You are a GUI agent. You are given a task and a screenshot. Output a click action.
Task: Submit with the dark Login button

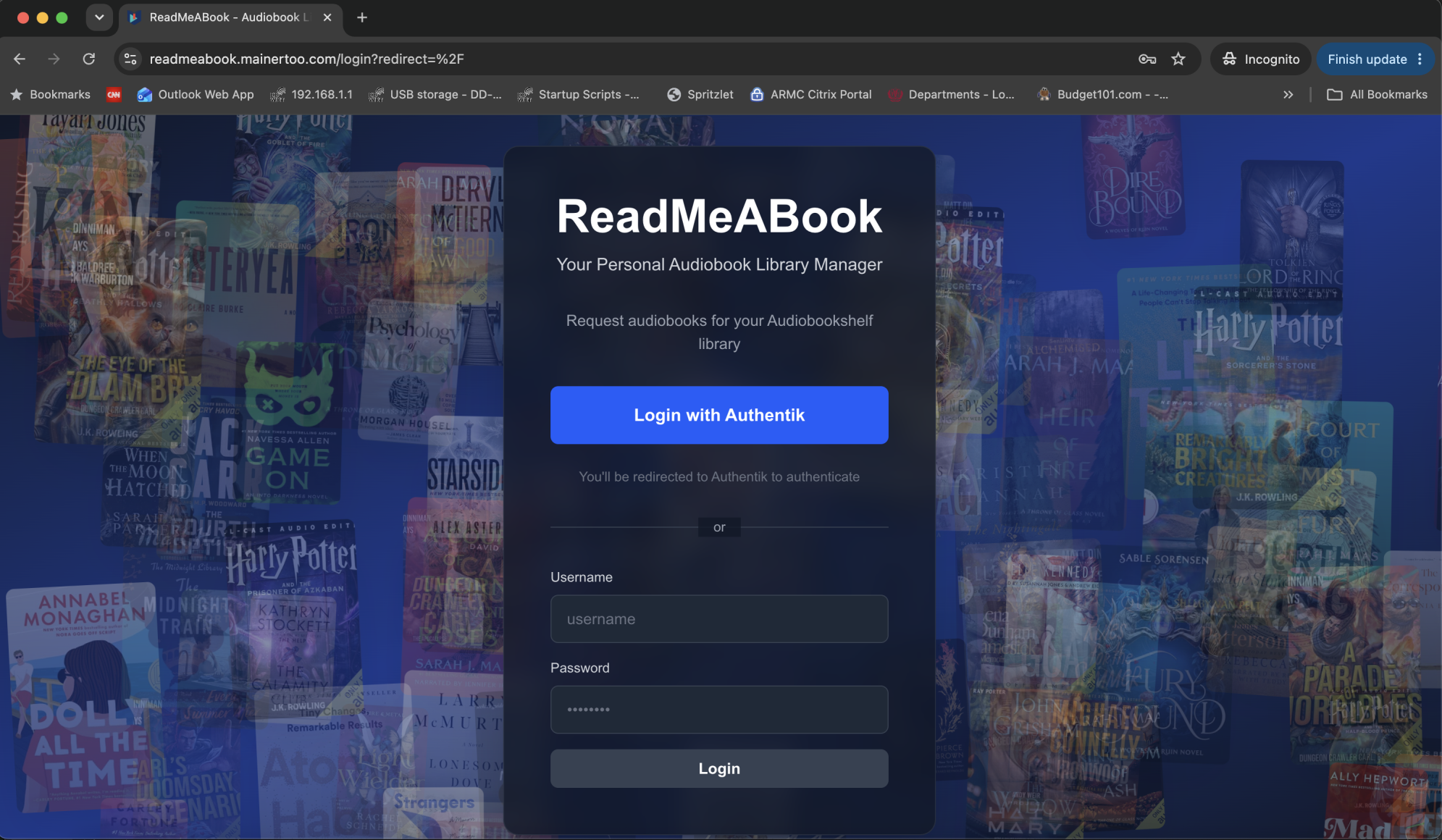click(719, 768)
